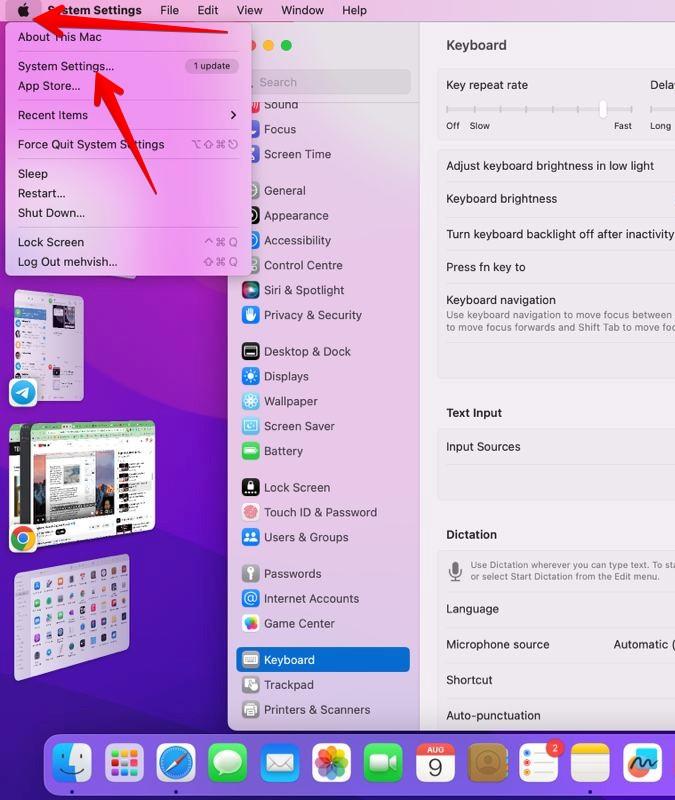
Task: Open Internet Accounts icon
Action: [251, 598]
